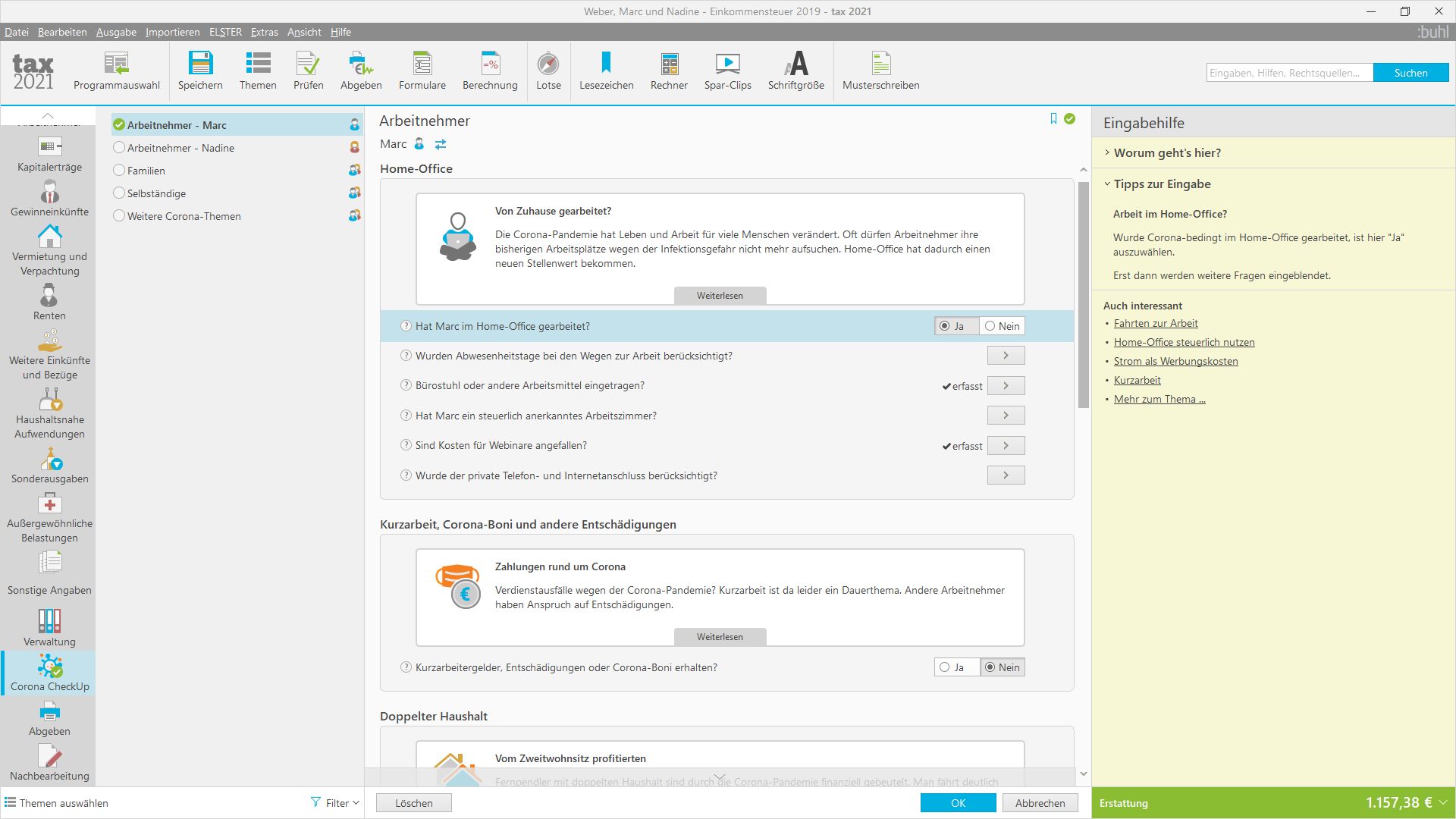This screenshot has width=1456, height=819.
Task: Open Renten section
Action: tap(49, 302)
